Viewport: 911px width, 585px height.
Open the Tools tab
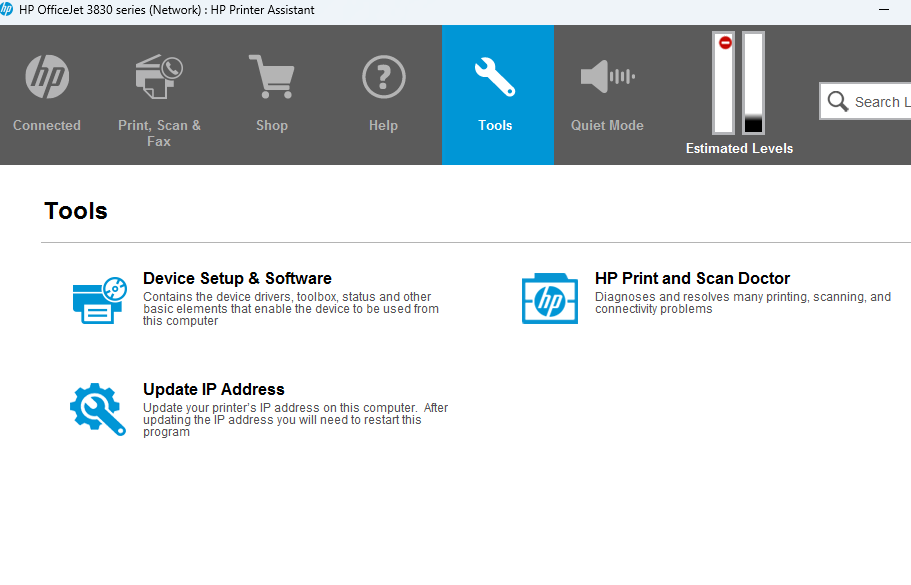tap(495, 95)
